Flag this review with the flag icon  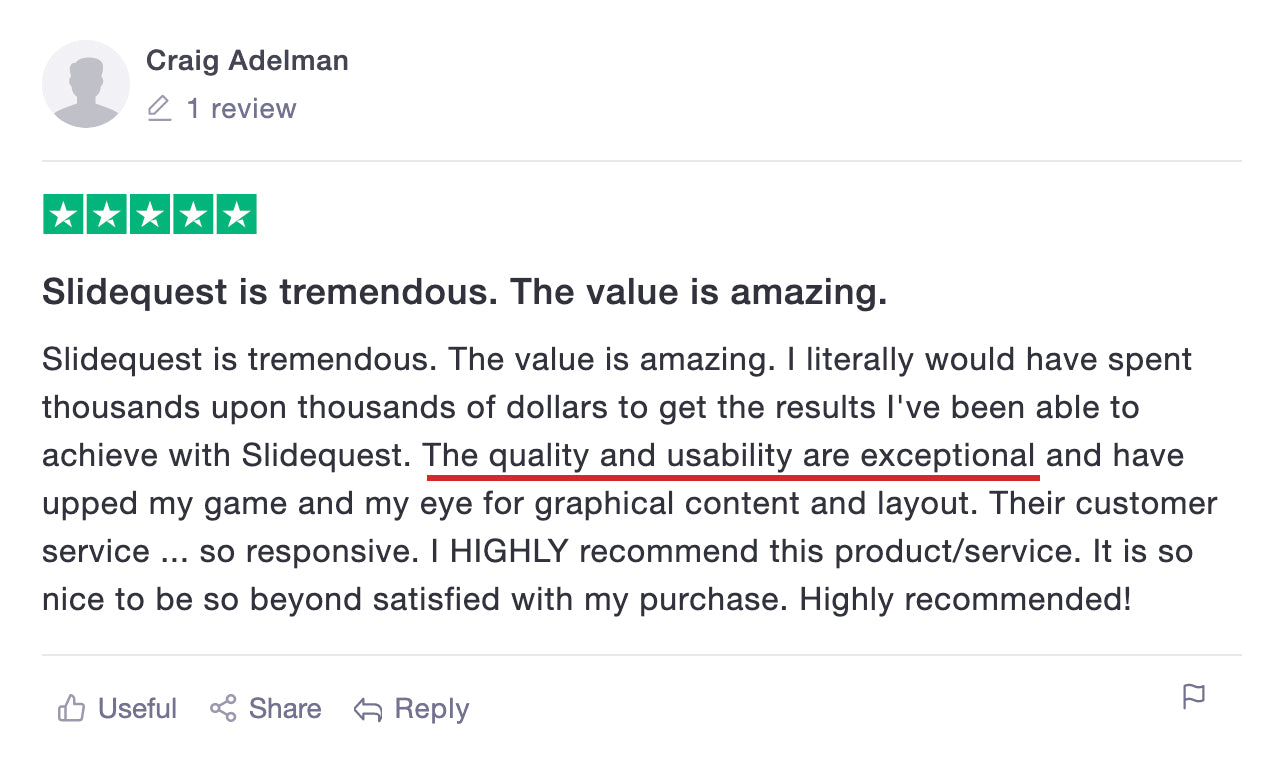(1194, 697)
